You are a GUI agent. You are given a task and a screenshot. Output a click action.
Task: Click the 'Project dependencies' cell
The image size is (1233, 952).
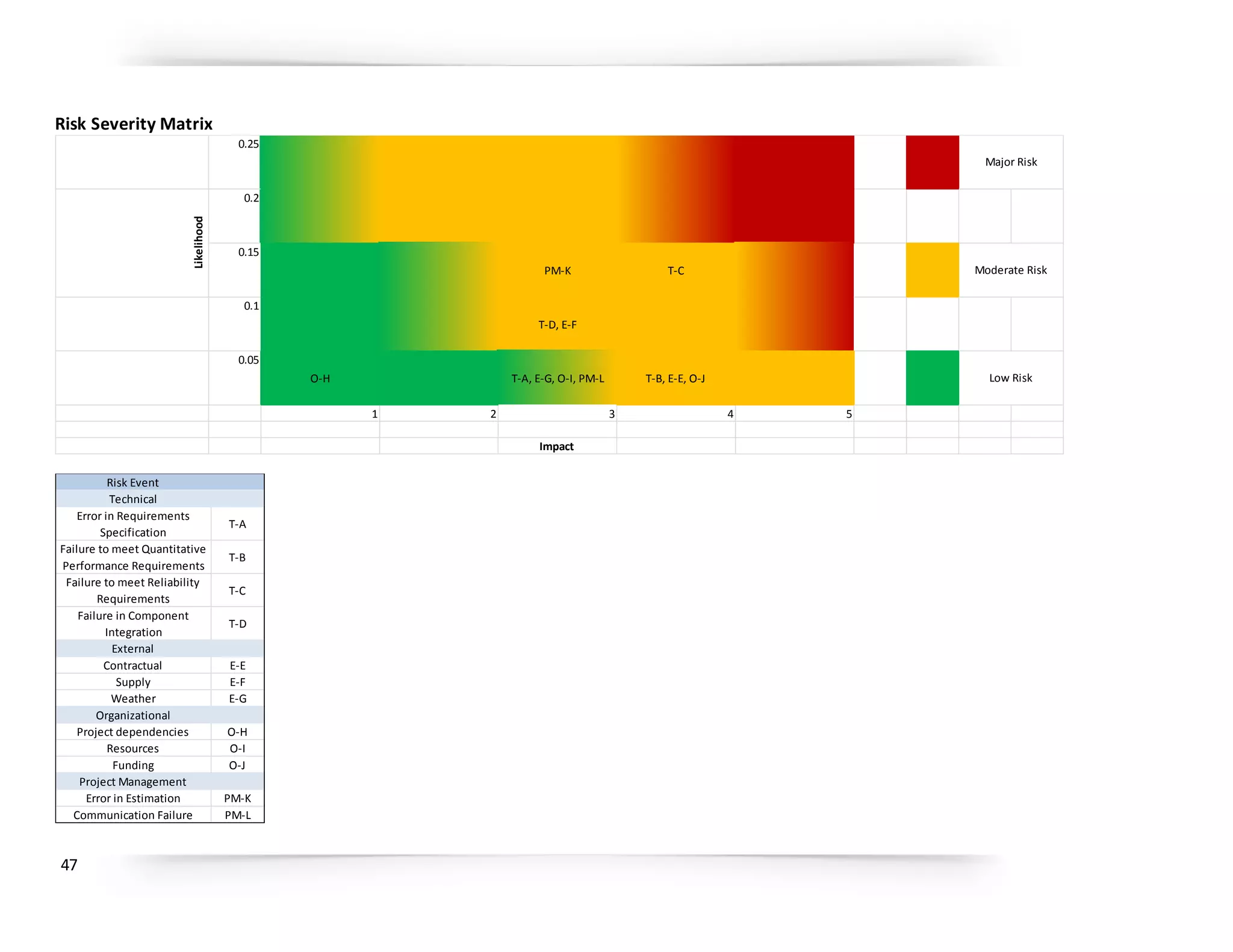tap(133, 732)
